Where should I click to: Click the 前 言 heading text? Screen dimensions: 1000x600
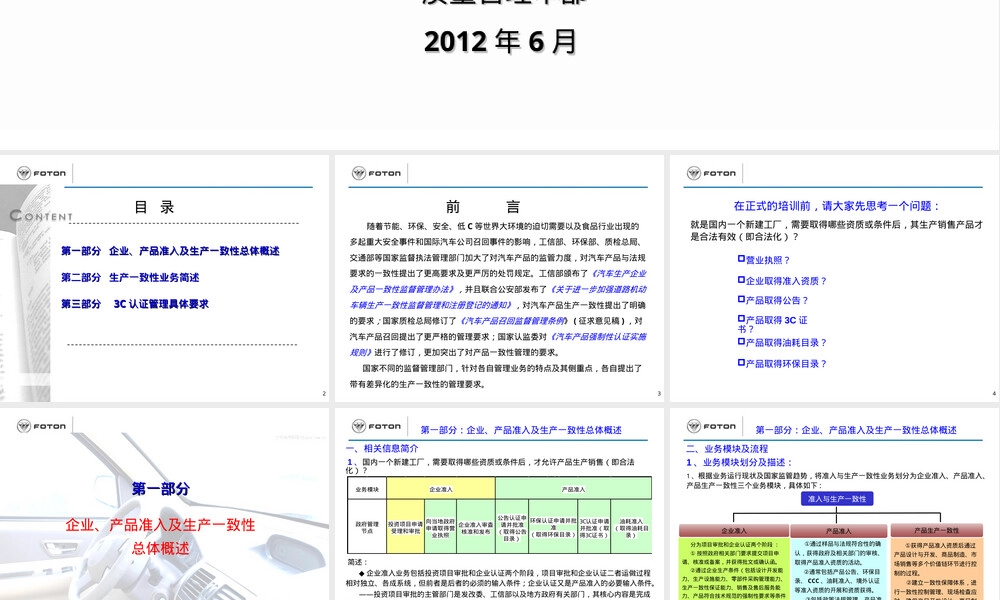(x=483, y=207)
